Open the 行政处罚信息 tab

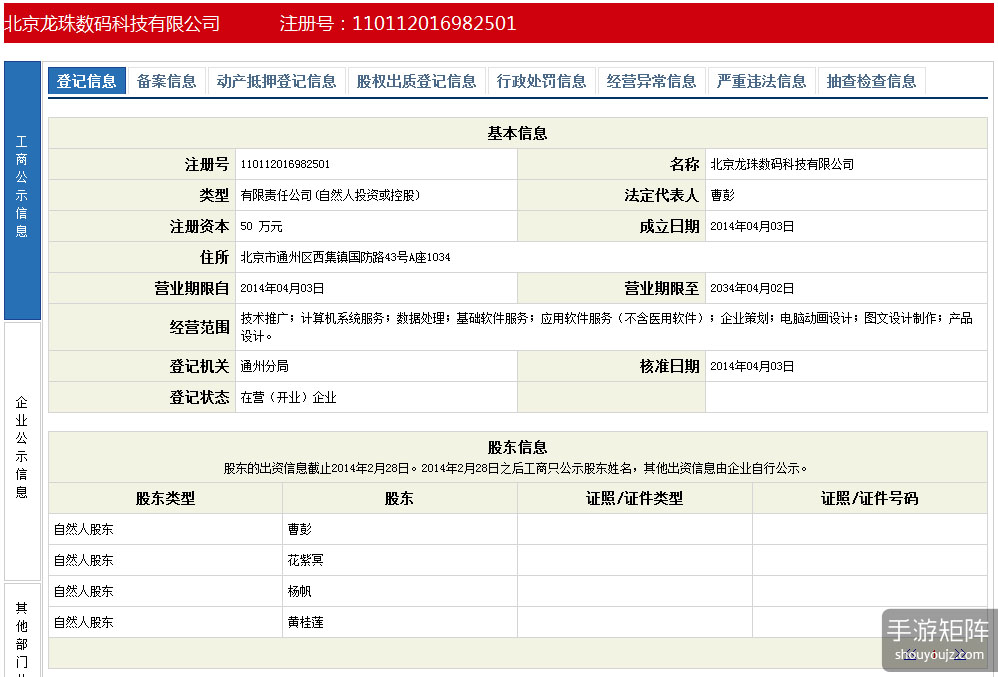tap(542, 81)
